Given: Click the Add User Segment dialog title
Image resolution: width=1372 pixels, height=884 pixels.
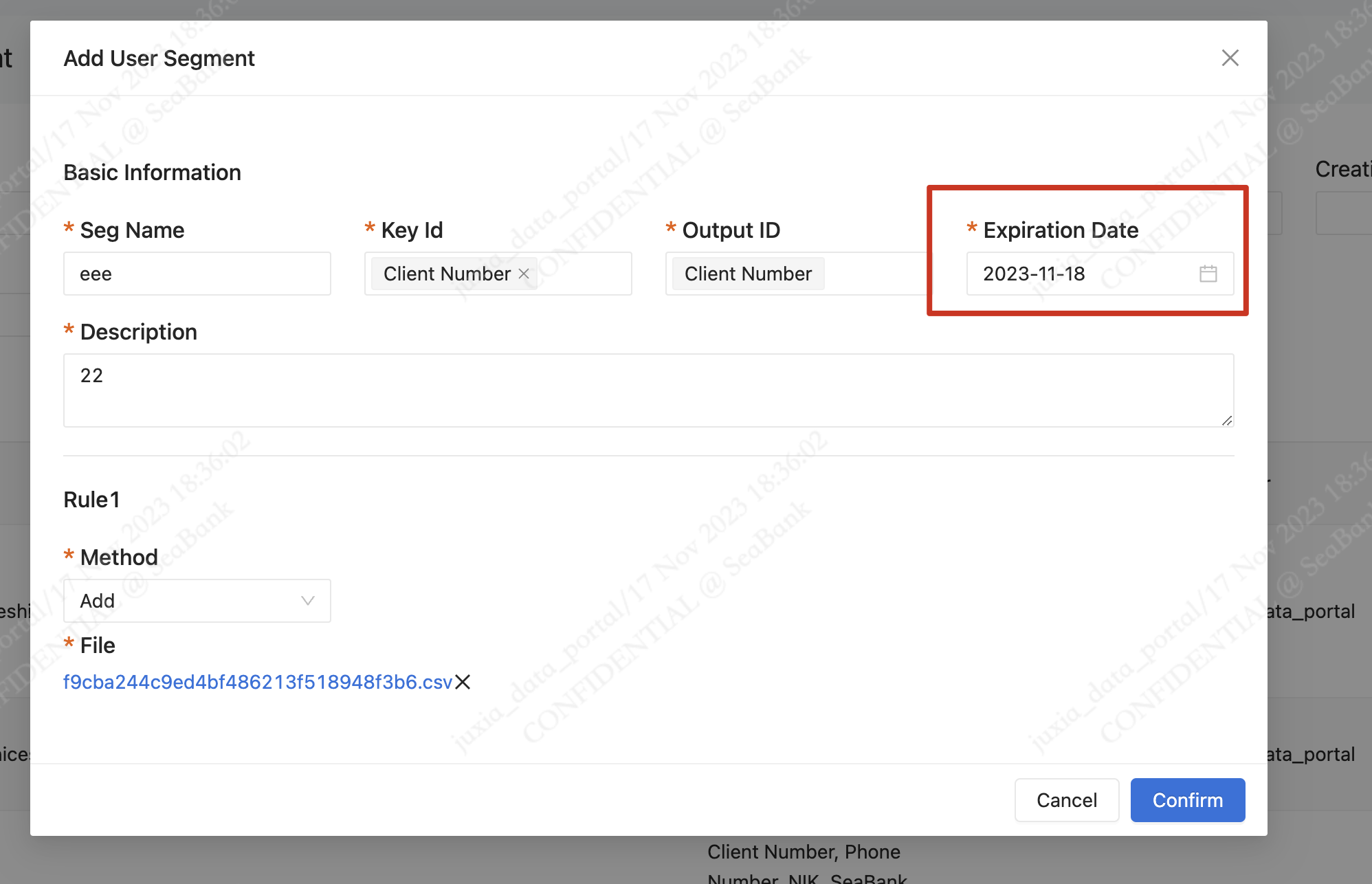Looking at the screenshot, I should click(159, 58).
